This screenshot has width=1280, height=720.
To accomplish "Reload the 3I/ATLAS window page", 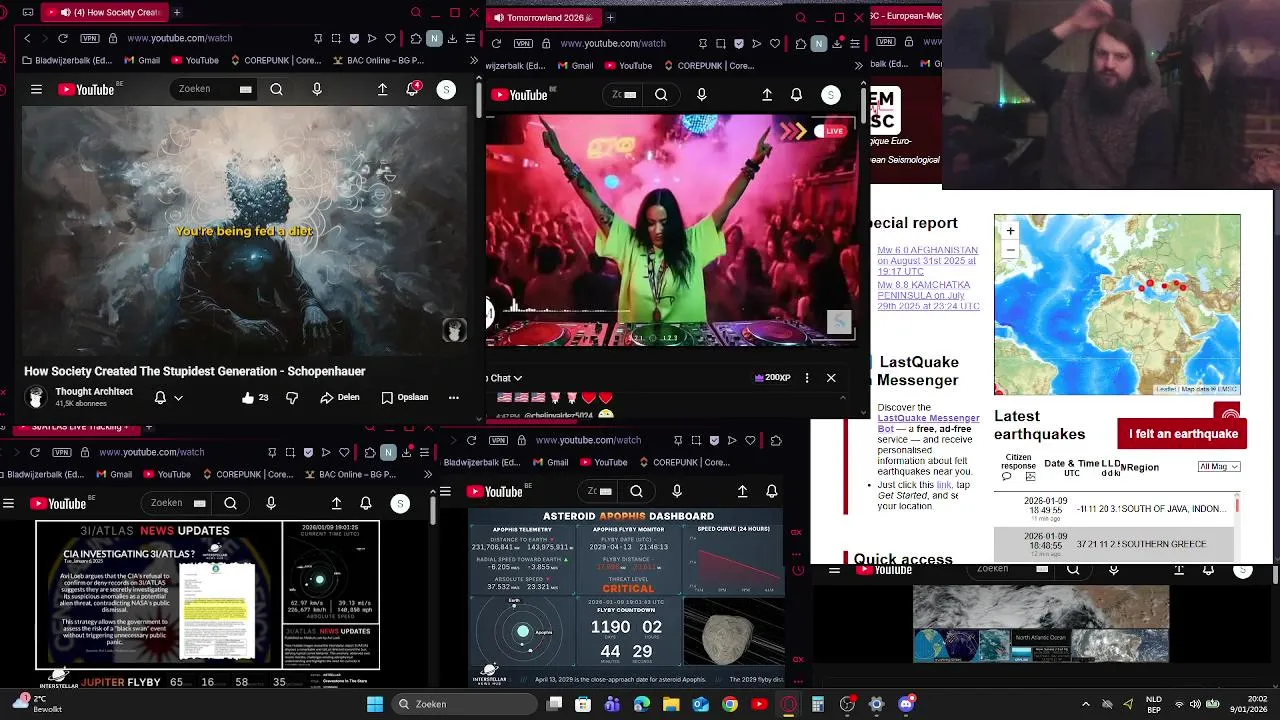I will click(34, 452).
